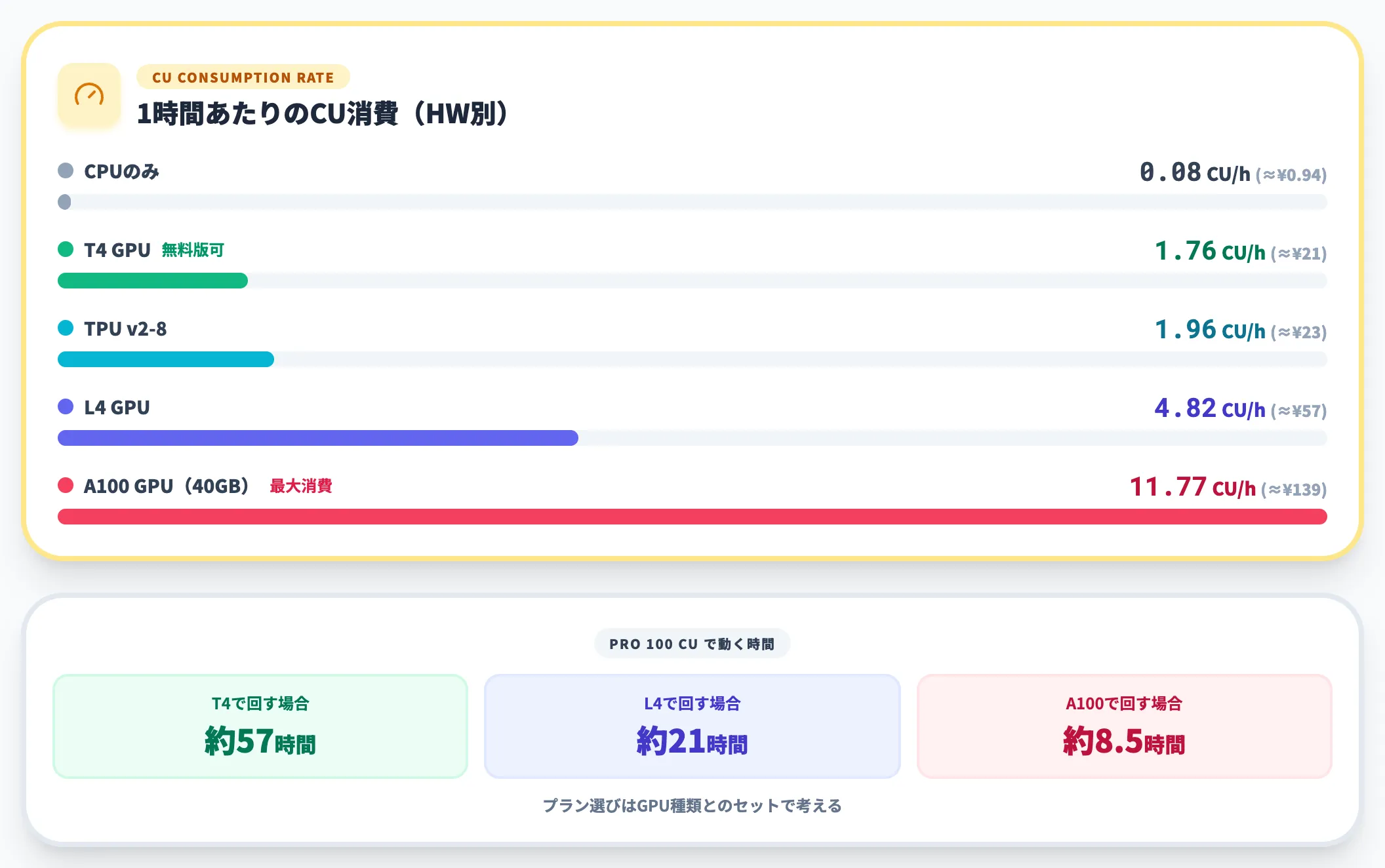This screenshot has height=868, width=1385.
Task: Click the CU CONSUMPTION RATE badge
Action: [243, 77]
